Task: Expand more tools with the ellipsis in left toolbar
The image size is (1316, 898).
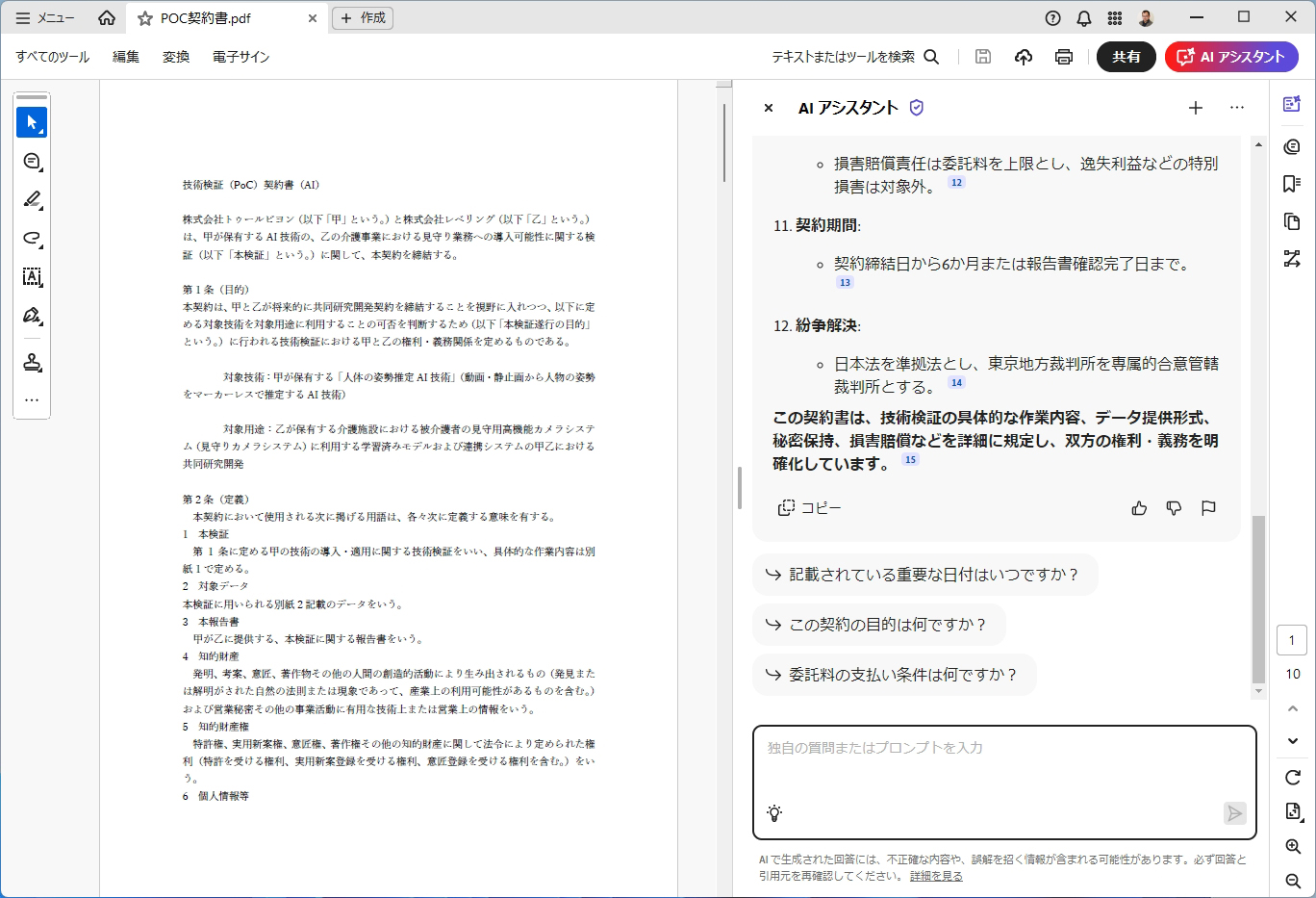Action: pos(32,400)
